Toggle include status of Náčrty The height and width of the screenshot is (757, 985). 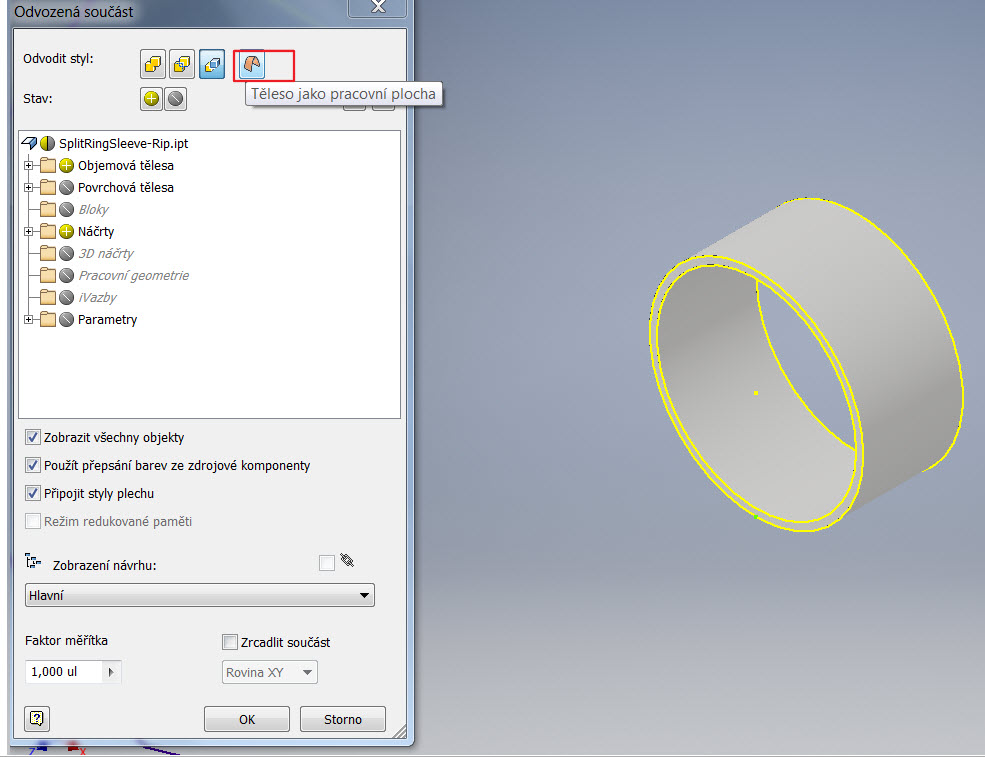[67, 232]
